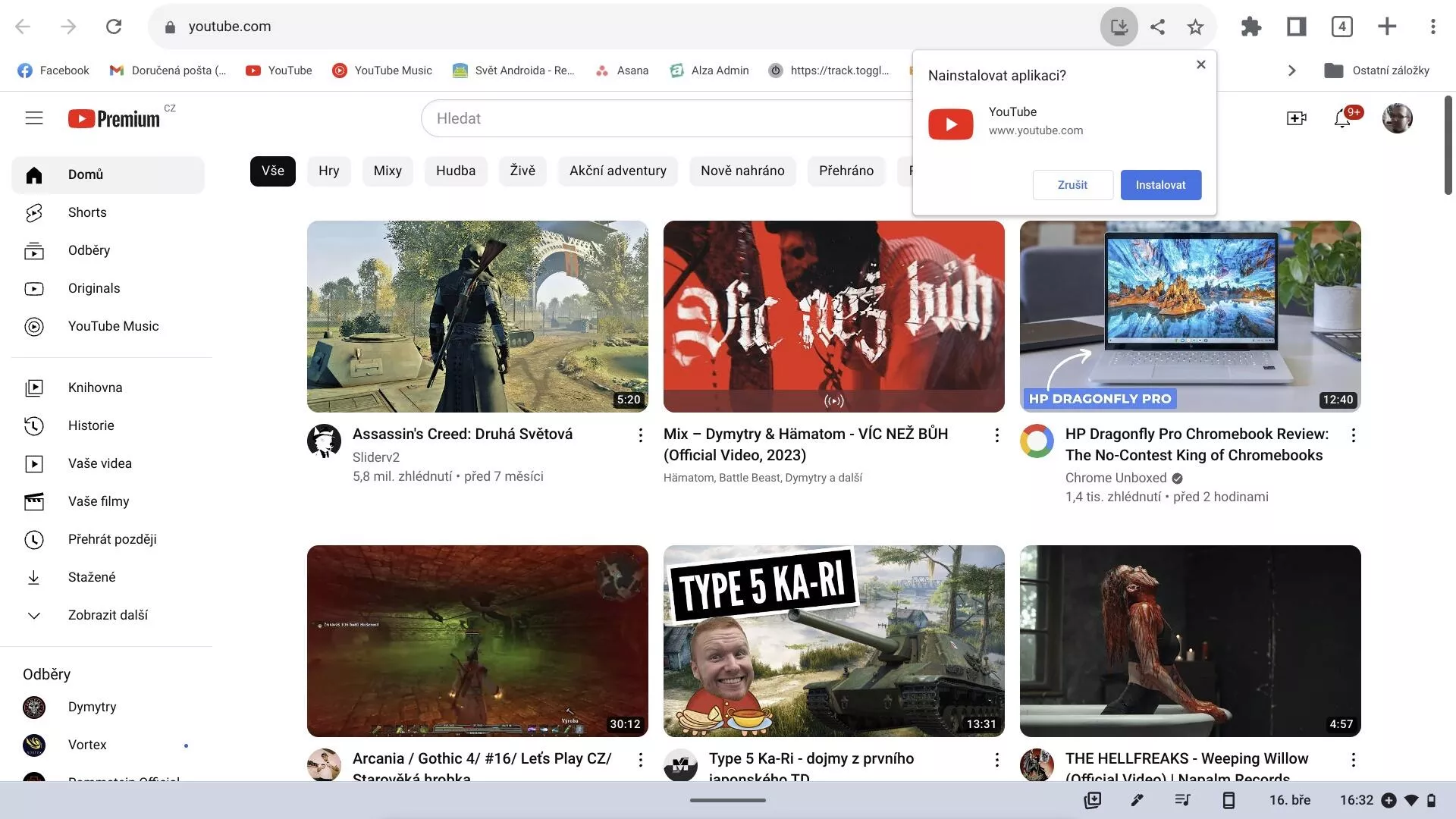The height and width of the screenshot is (819, 1456).
Task: Open Přehrát později in sidebar
Action: point(108,540)
